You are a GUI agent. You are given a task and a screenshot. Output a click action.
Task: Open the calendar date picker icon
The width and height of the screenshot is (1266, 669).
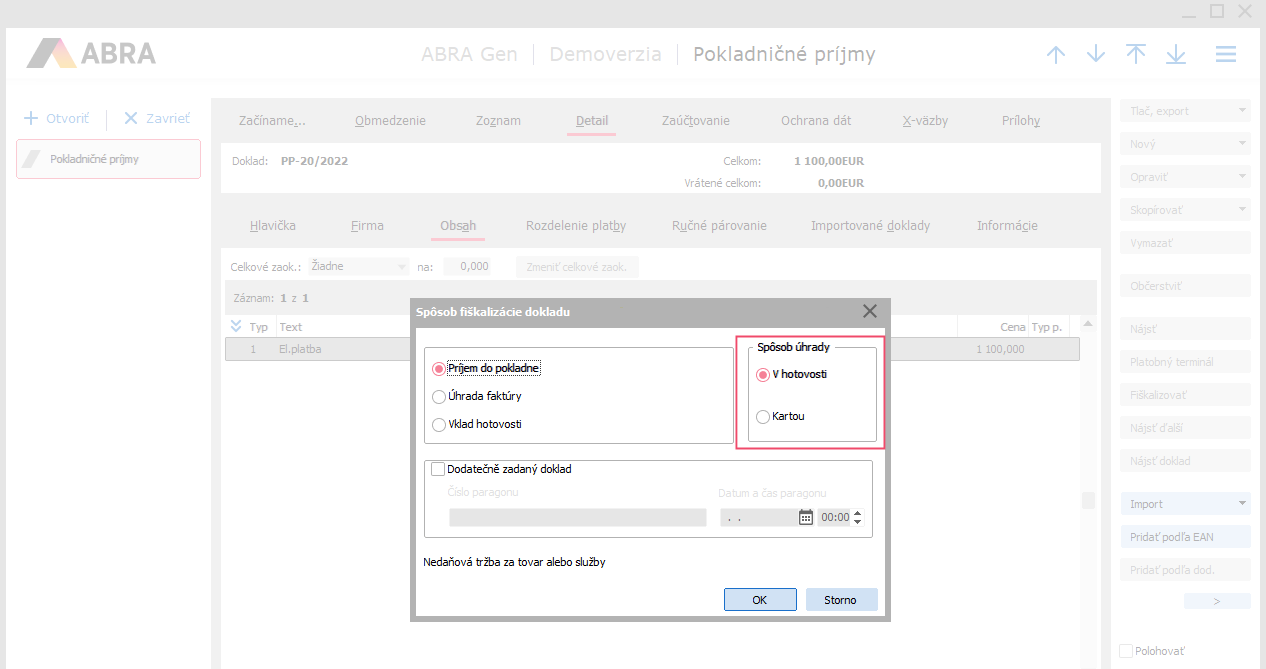pos(806,517)
